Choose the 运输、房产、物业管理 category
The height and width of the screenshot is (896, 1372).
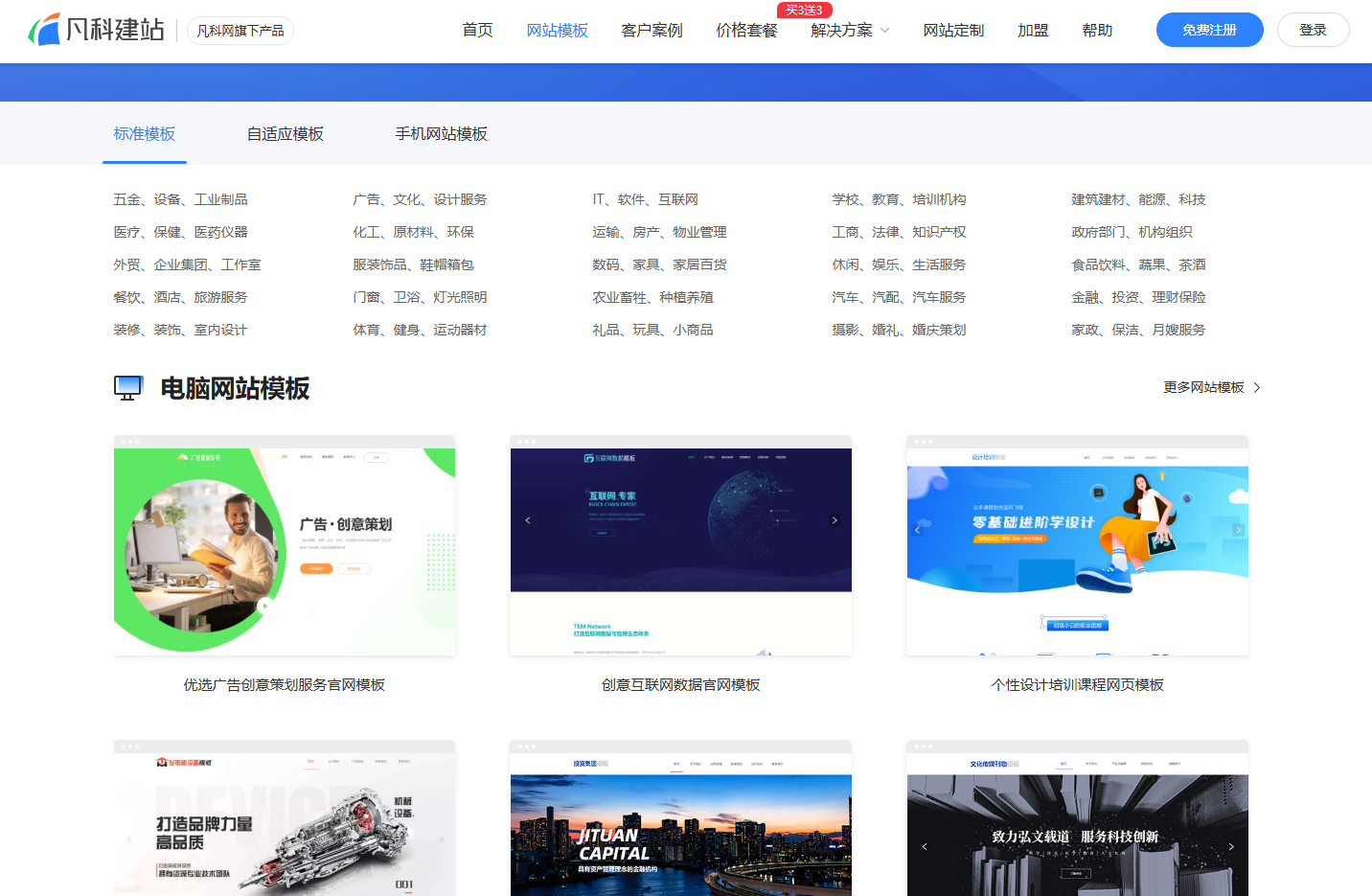(x=659, y=232)
